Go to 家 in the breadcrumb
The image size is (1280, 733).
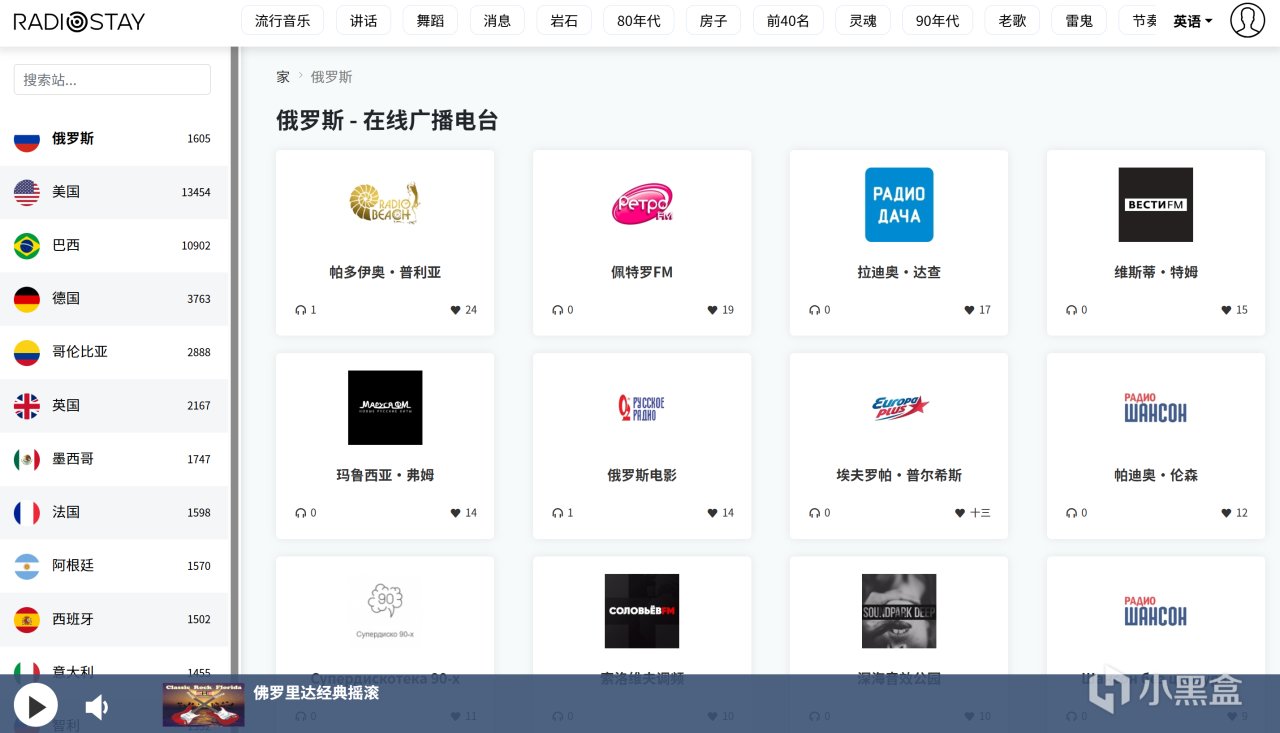283,77
